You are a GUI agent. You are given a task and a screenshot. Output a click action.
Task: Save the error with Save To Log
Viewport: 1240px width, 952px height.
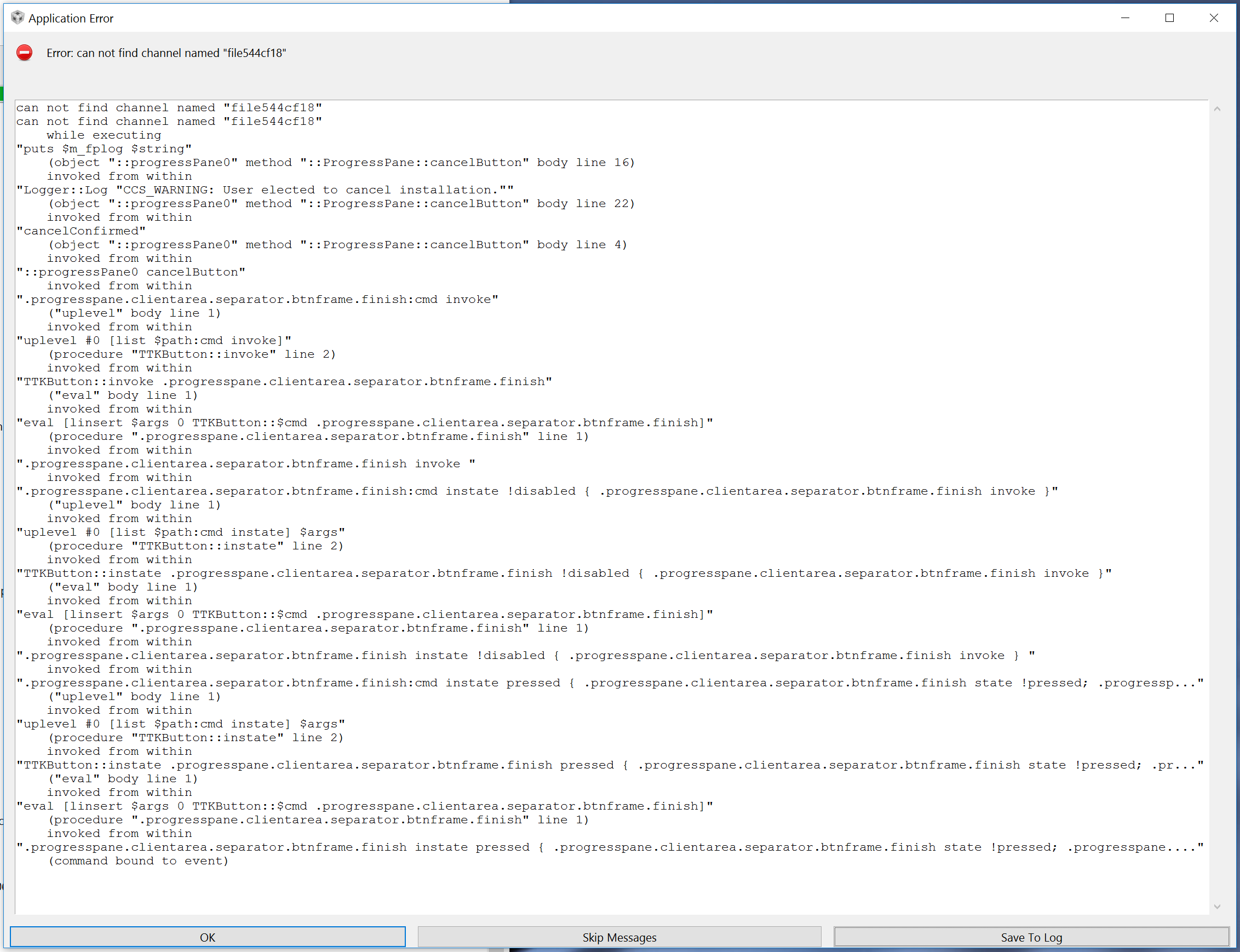pos(1031,937)
